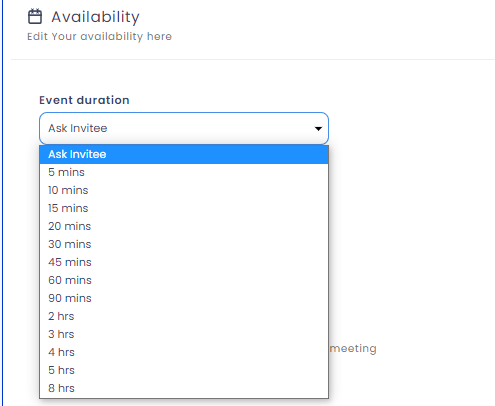This screenshot has width=495, height=406.
Task: Select 20 mins event duration
Action: tap(184, 226)
